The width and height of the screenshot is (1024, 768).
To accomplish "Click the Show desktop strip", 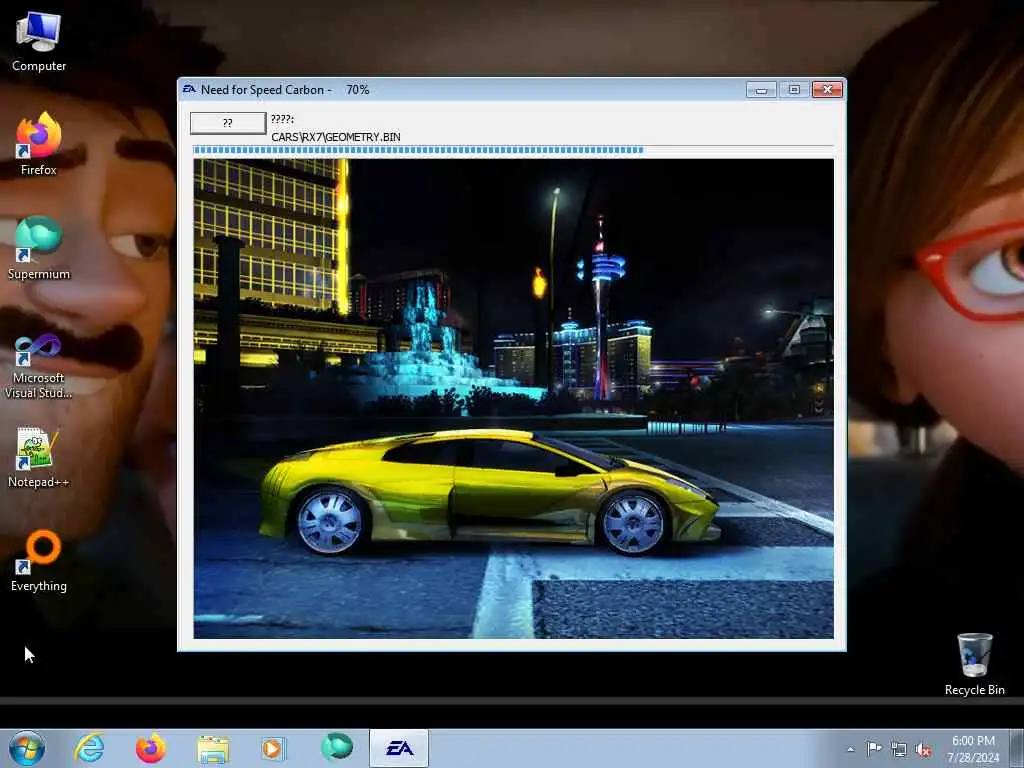I will click(1017, 748).
